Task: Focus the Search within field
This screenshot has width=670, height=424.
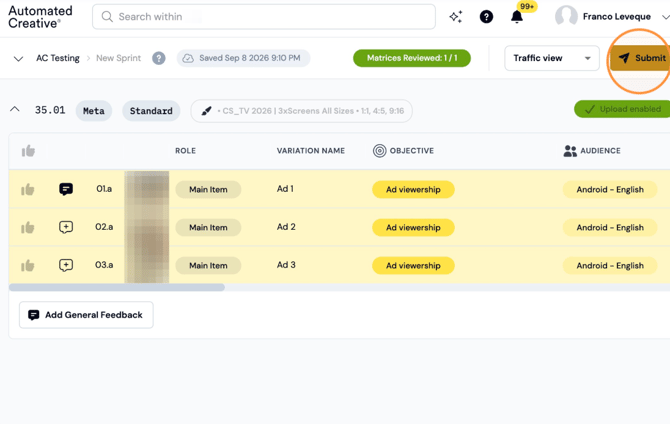Action: click(264, 17)
